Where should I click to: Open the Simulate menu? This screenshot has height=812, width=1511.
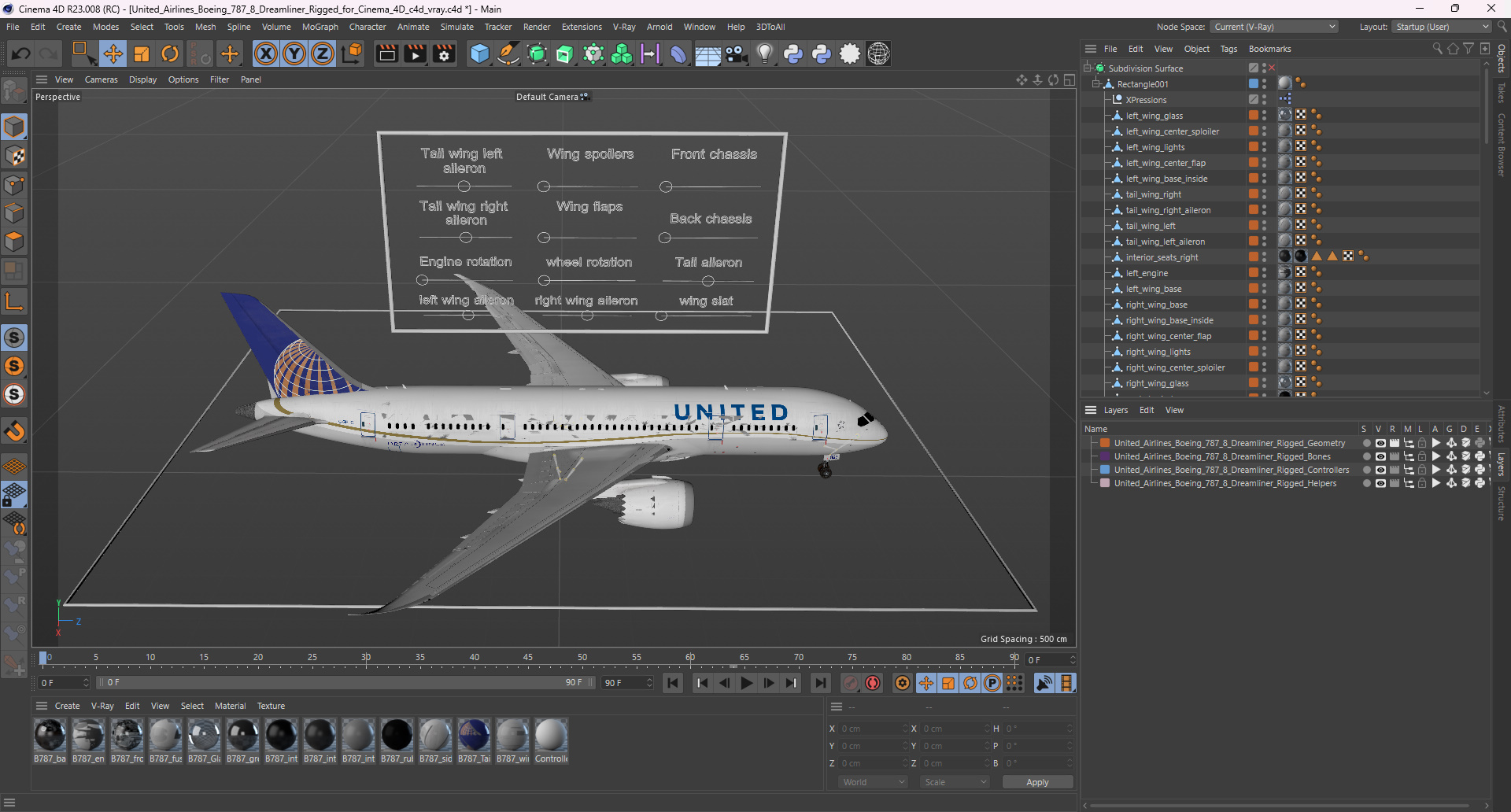(x=456, y=27)
